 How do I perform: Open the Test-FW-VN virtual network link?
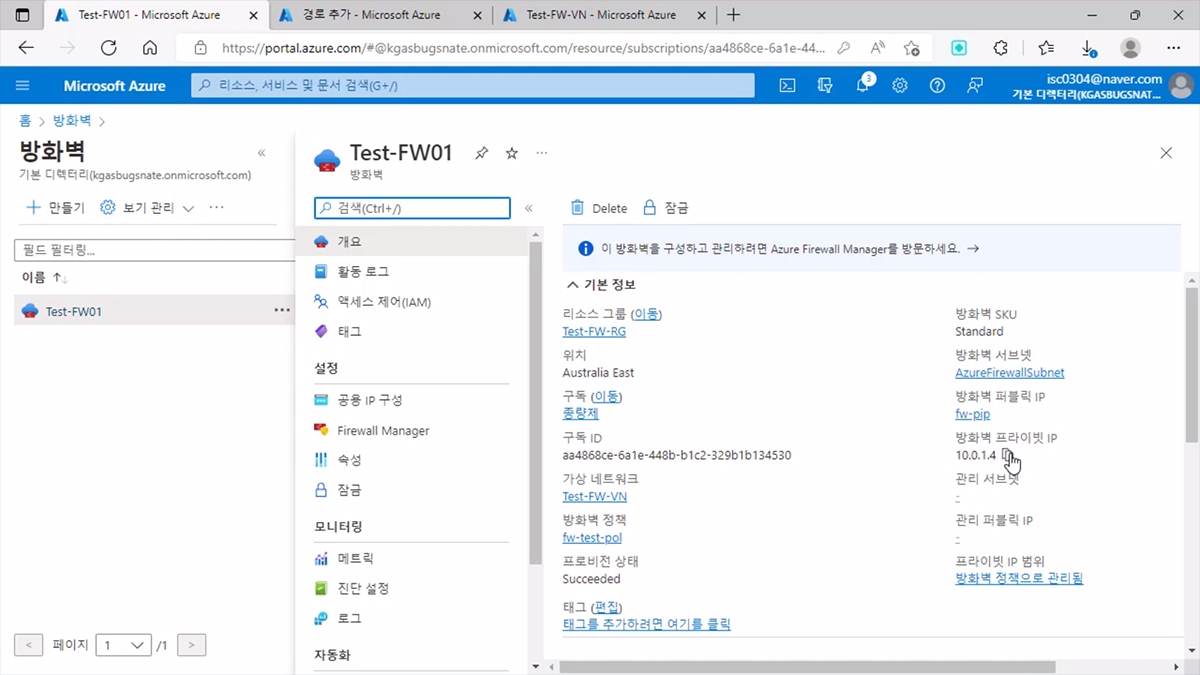(x=595, y=496)
